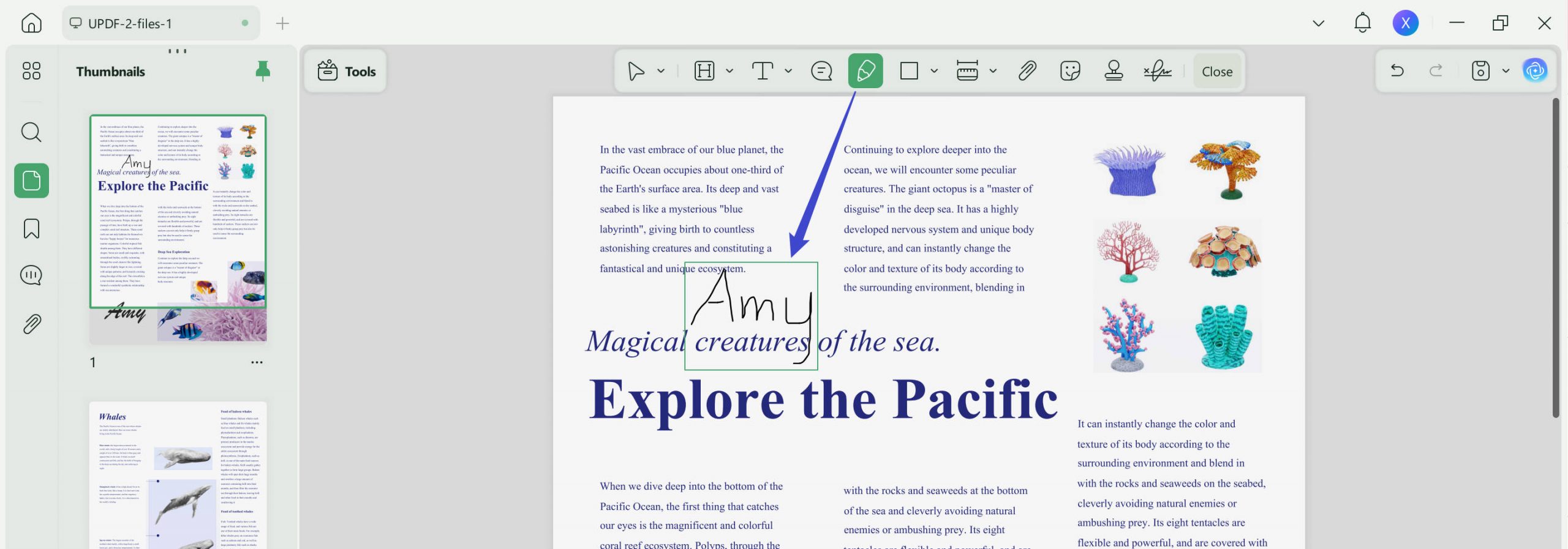Click the purple anemone image
The image size is (1568, 549).
(x=1129, y=170)
